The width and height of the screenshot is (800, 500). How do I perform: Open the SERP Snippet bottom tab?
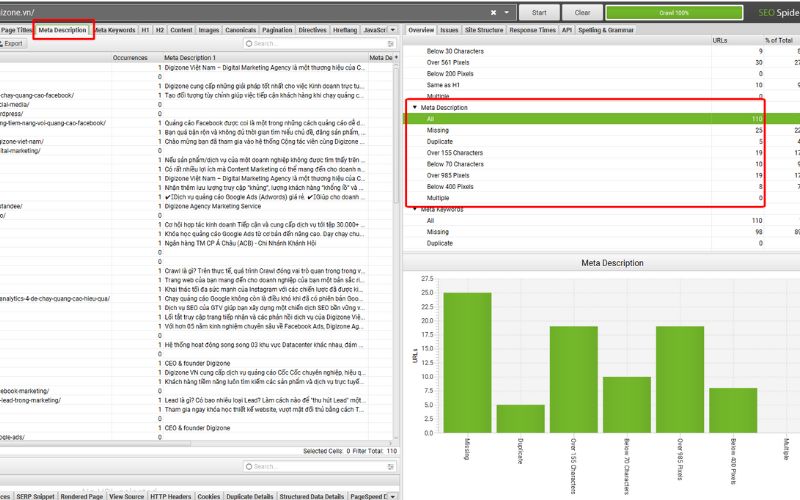pyautogui.click(x=35, y=496)
